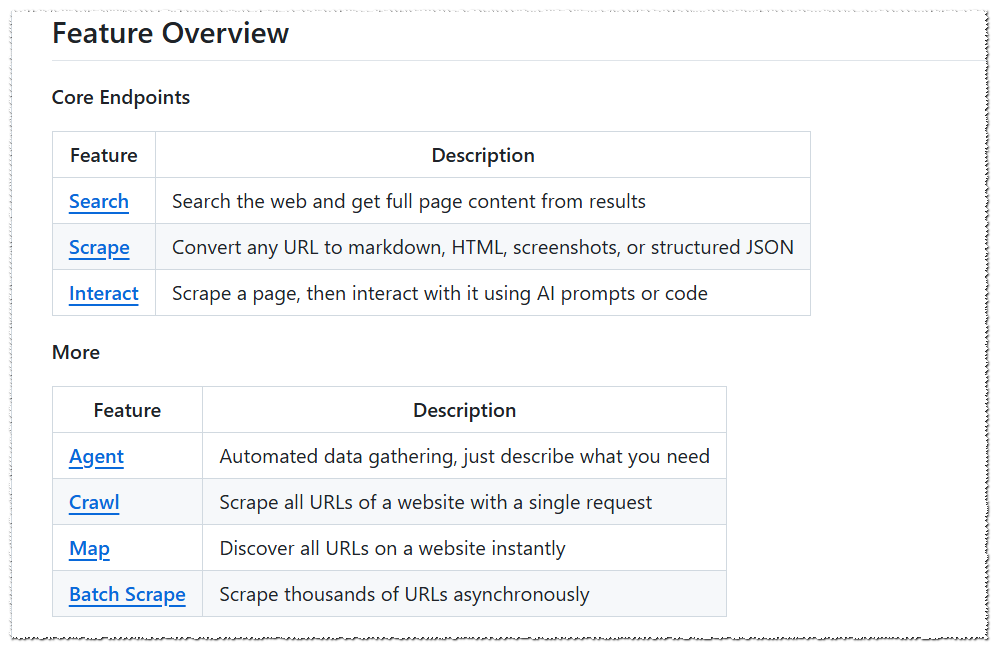Click the 'Convert any URL to markdown' cell

[x=483, y=247]
